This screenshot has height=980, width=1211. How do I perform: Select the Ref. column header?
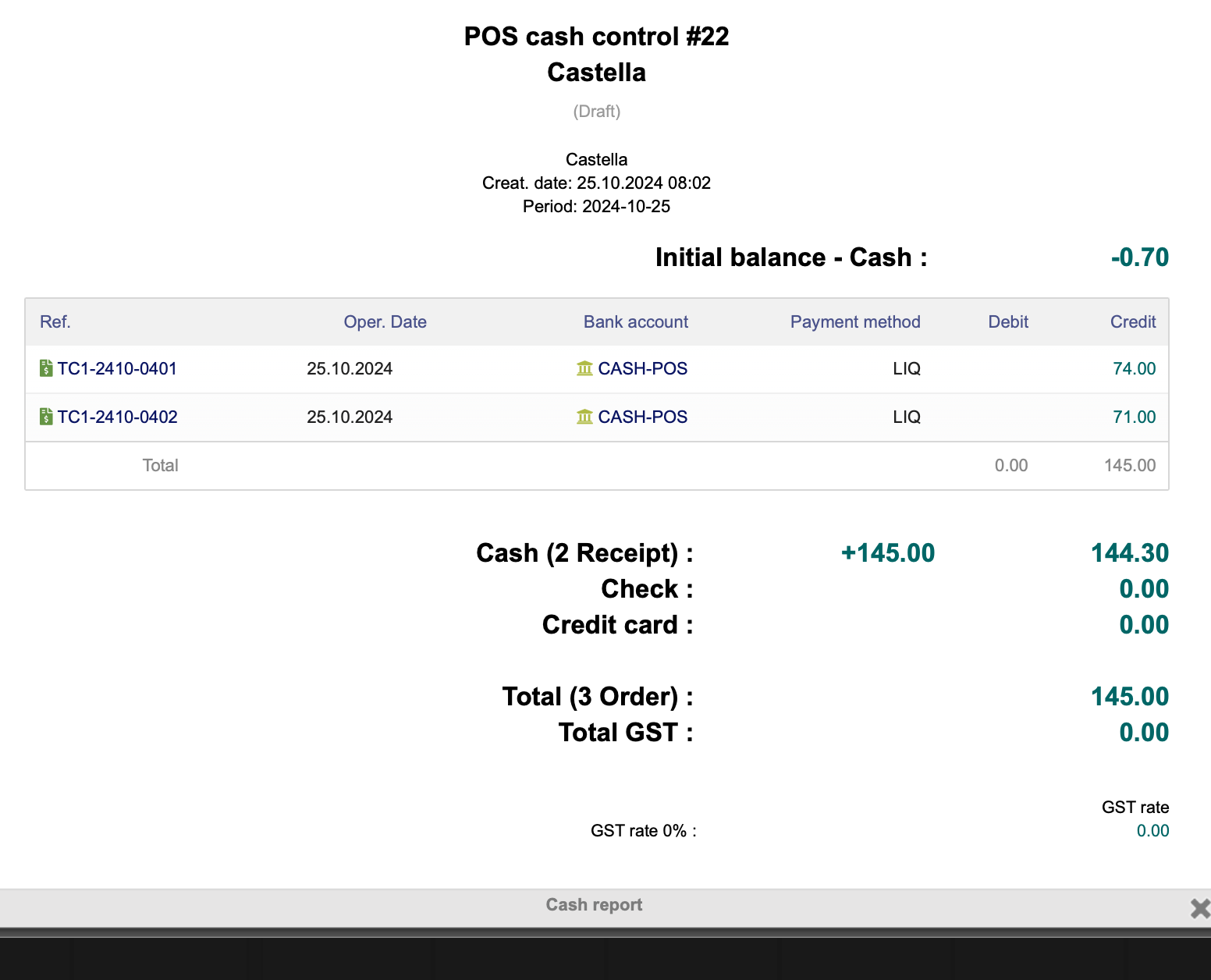click(55, 321)
